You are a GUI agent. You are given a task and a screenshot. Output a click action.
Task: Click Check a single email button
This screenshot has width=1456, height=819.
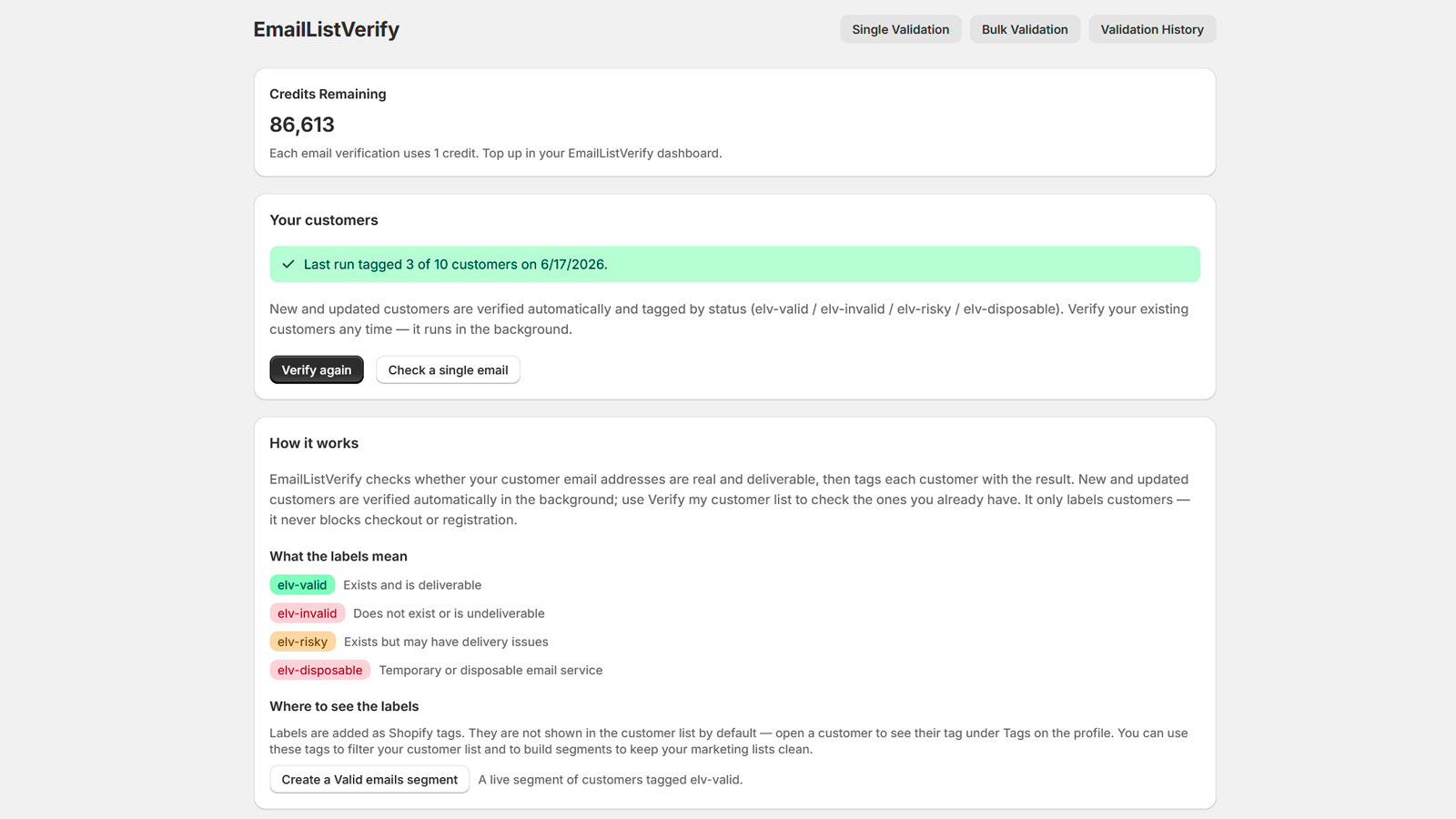[448, 369]
